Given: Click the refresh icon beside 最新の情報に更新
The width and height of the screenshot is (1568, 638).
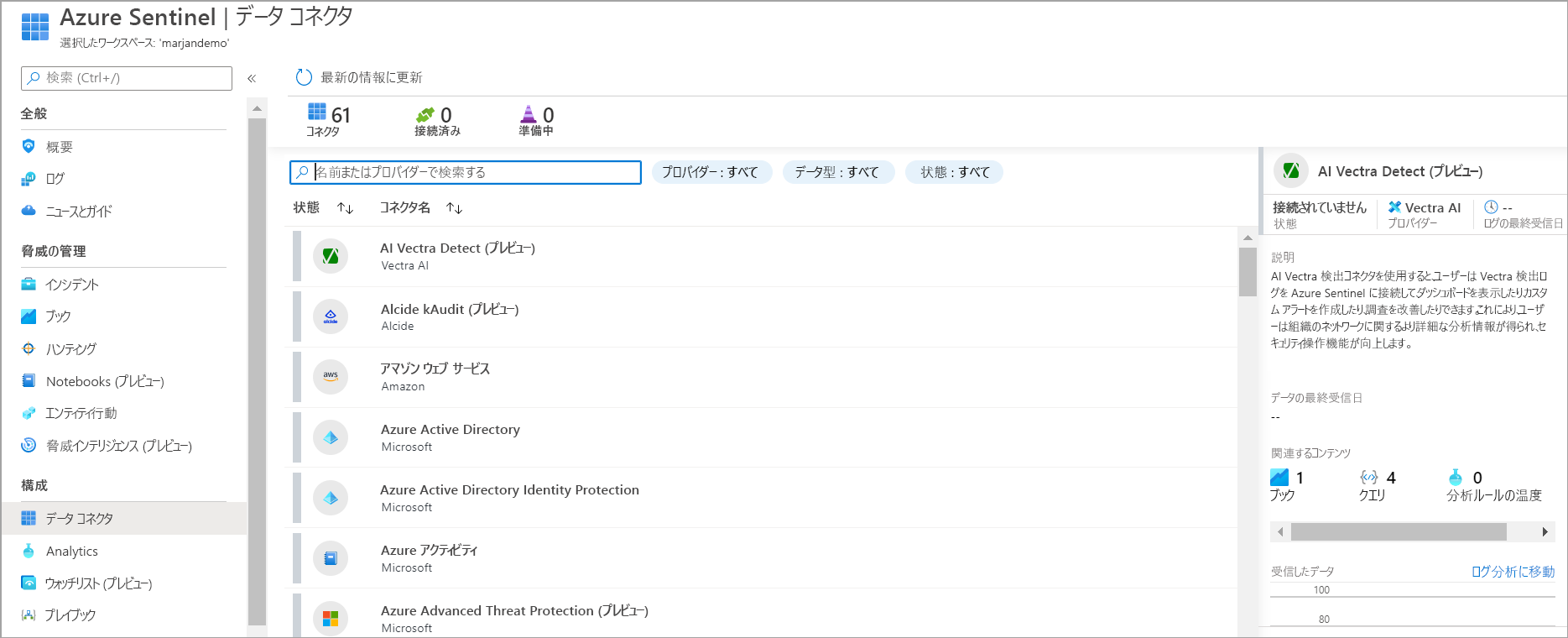Looking at the screenshot, I should point(304,77).
